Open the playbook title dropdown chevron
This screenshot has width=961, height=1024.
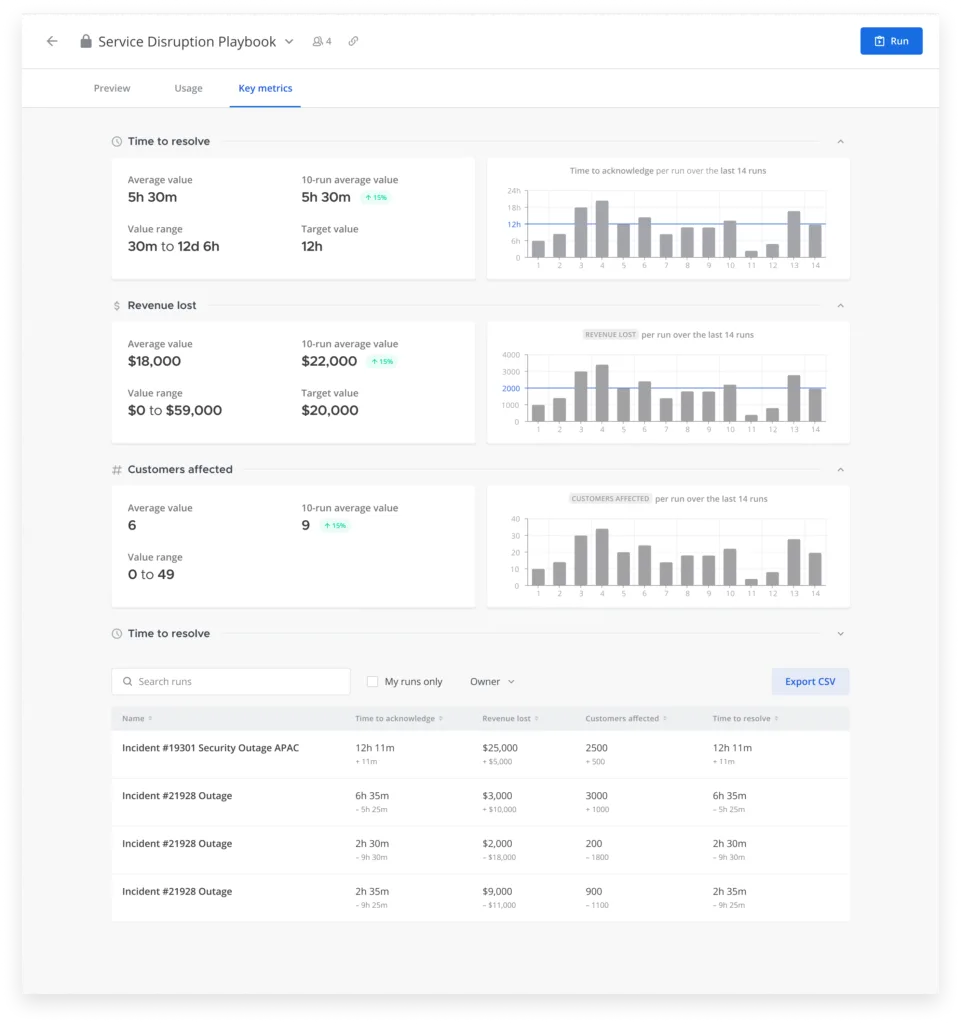pyautogui.click(x=289, y=41)
